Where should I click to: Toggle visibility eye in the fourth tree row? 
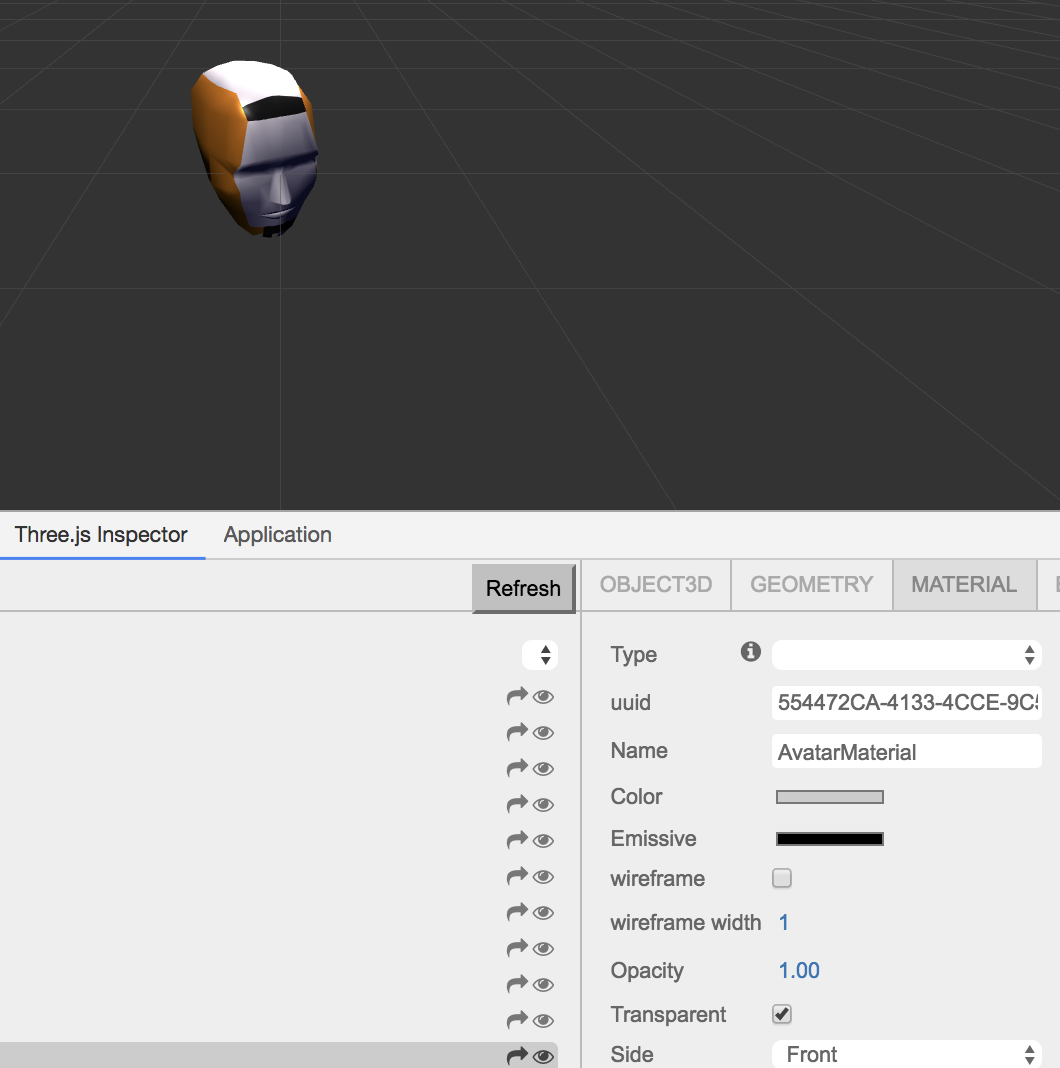point(543,805)
